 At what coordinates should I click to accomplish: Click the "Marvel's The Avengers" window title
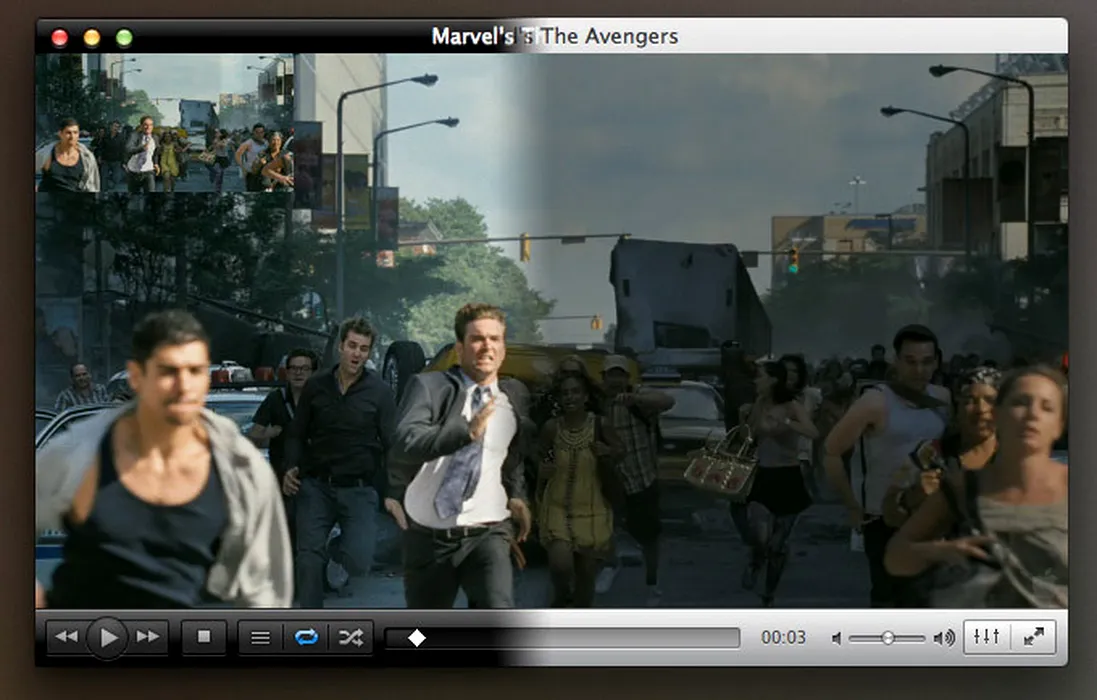554,37
